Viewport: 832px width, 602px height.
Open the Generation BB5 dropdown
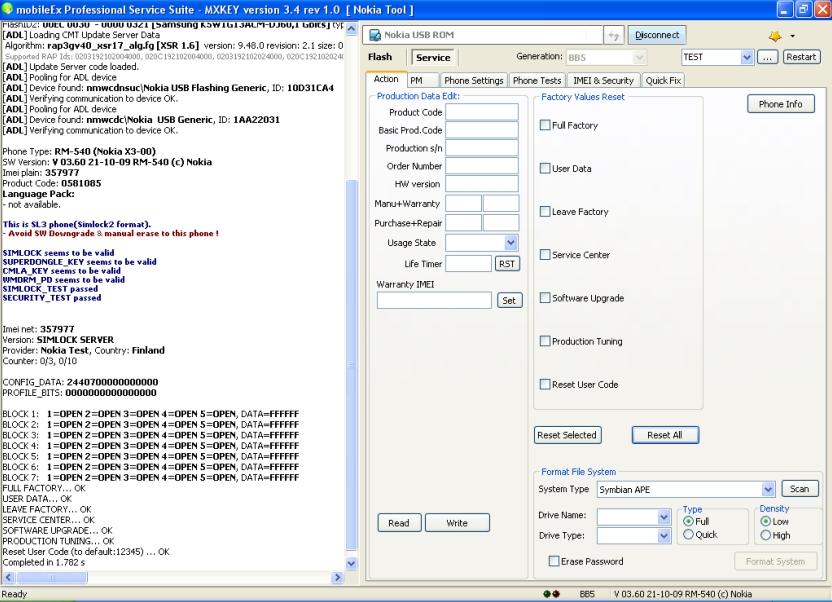point(639,57)
